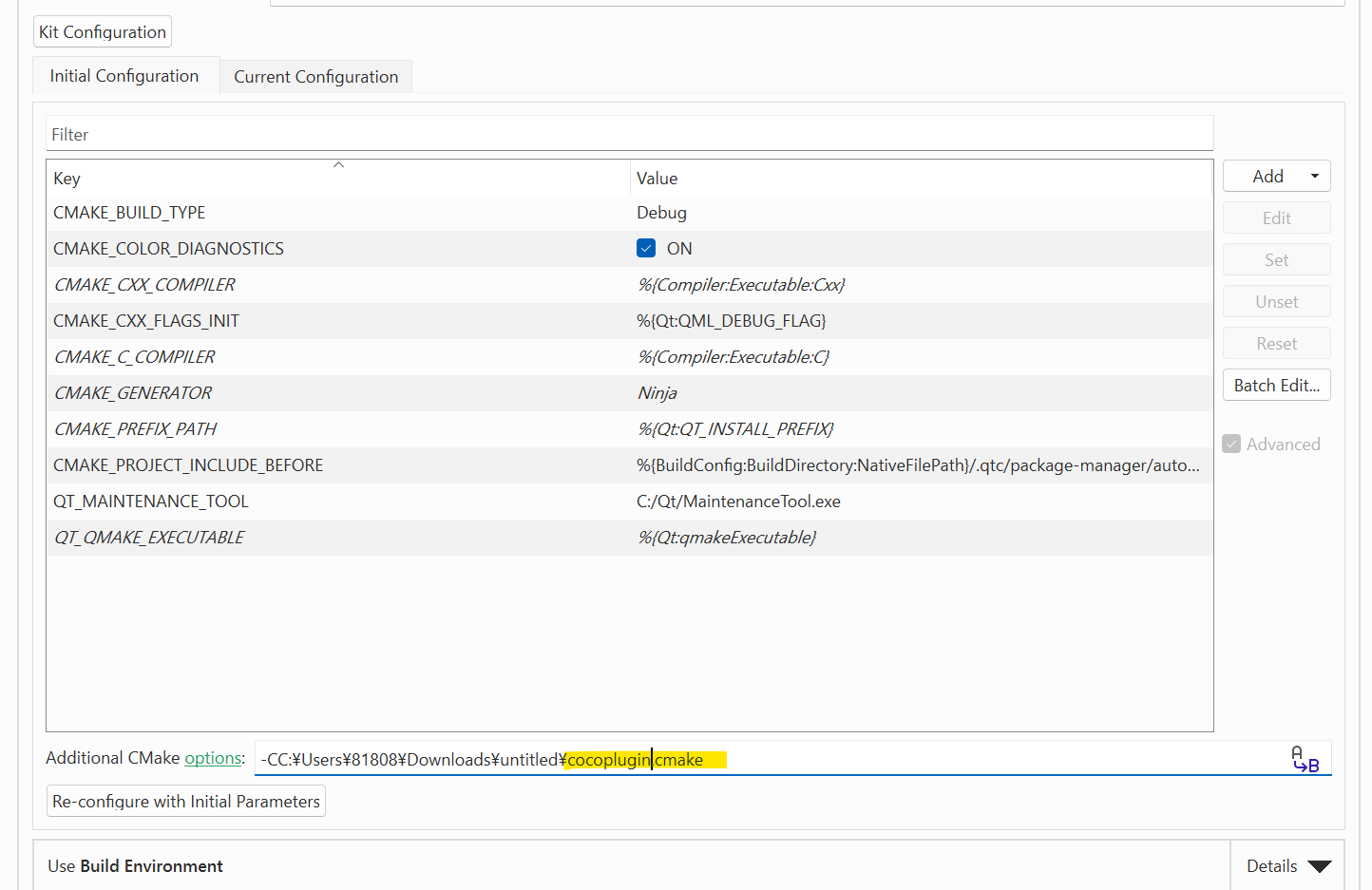The height and width of the screenshot is (890, 1372).
Task: Click the Value column header
Action: (657, 179)
